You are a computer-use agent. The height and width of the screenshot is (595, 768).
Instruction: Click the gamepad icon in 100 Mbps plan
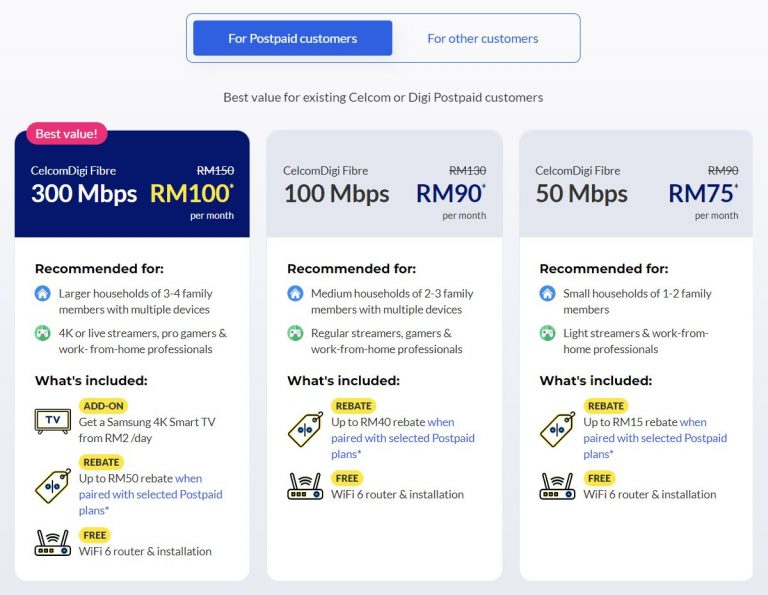click(x=295, y=333)
